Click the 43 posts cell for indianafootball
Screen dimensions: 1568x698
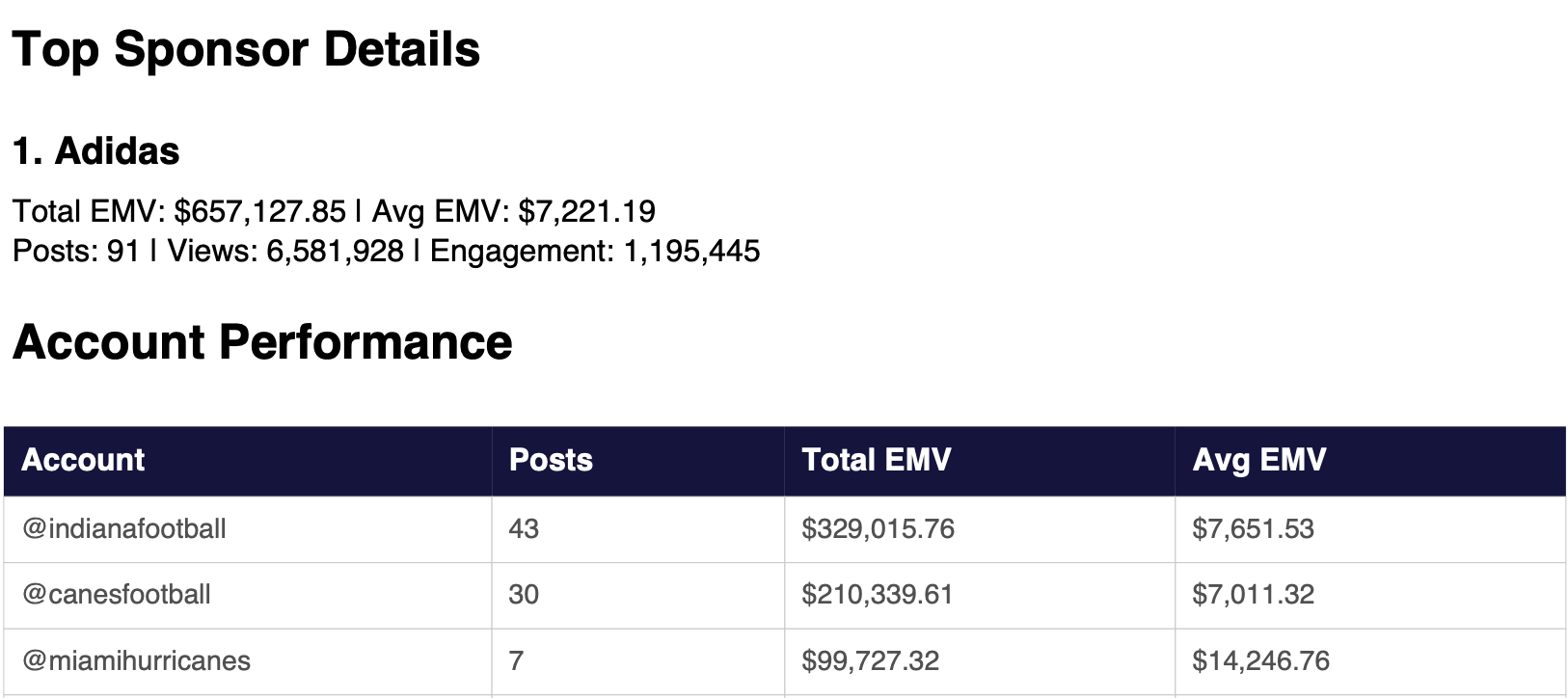pyautogui.click(x=524, y=528)
